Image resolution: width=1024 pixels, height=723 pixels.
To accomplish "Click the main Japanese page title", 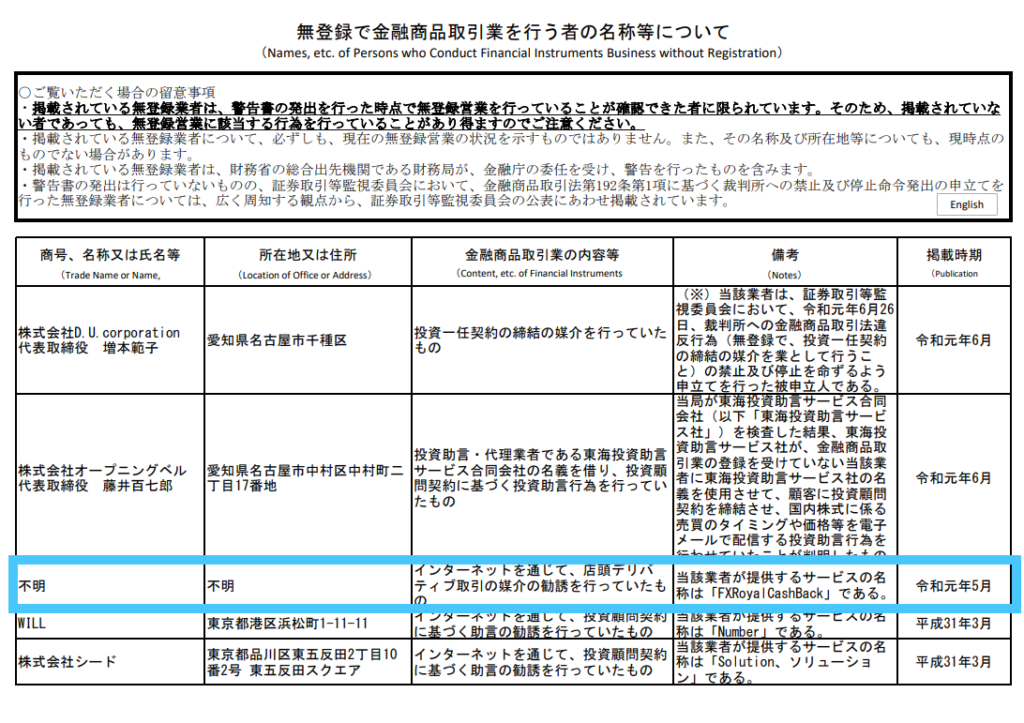I will click(513, 31).
